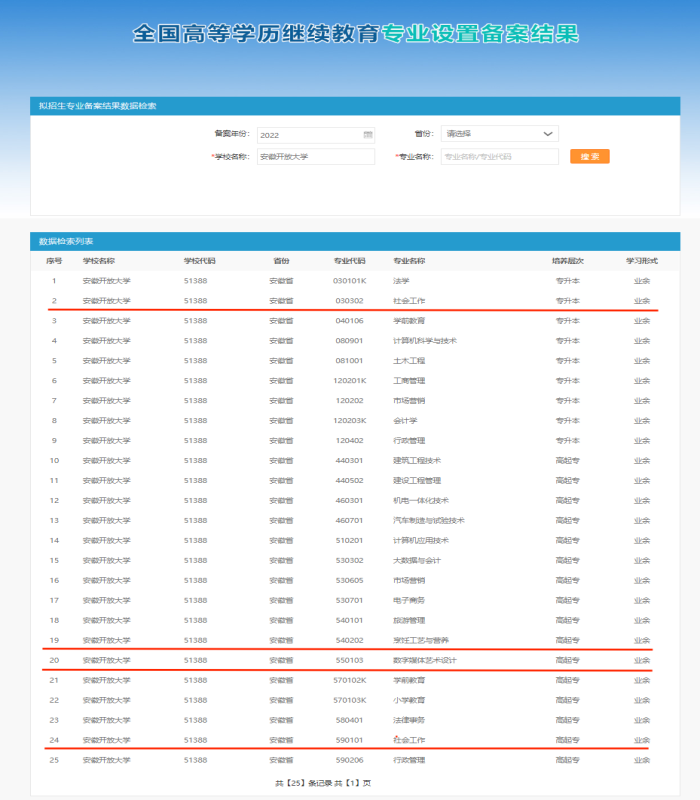
Task: Select the 大数据与会计 row
Action: point(416,560)
